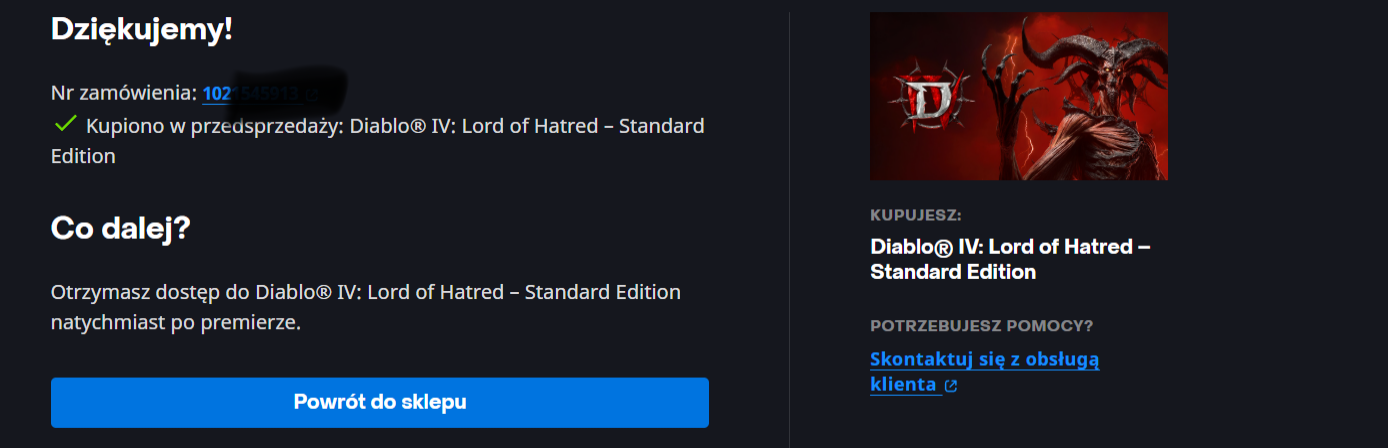Click the "natychmiast po premierze." text line

pos(175,323)
